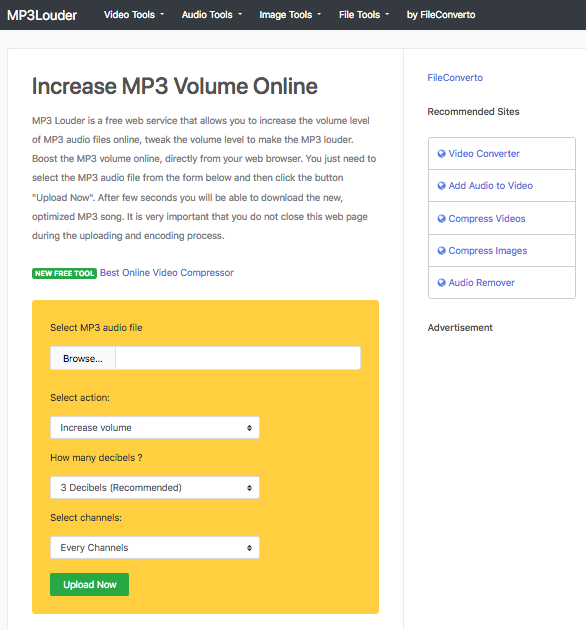Click the globe icon beside Compress Videos
The image size is (586, 630).
441,219
